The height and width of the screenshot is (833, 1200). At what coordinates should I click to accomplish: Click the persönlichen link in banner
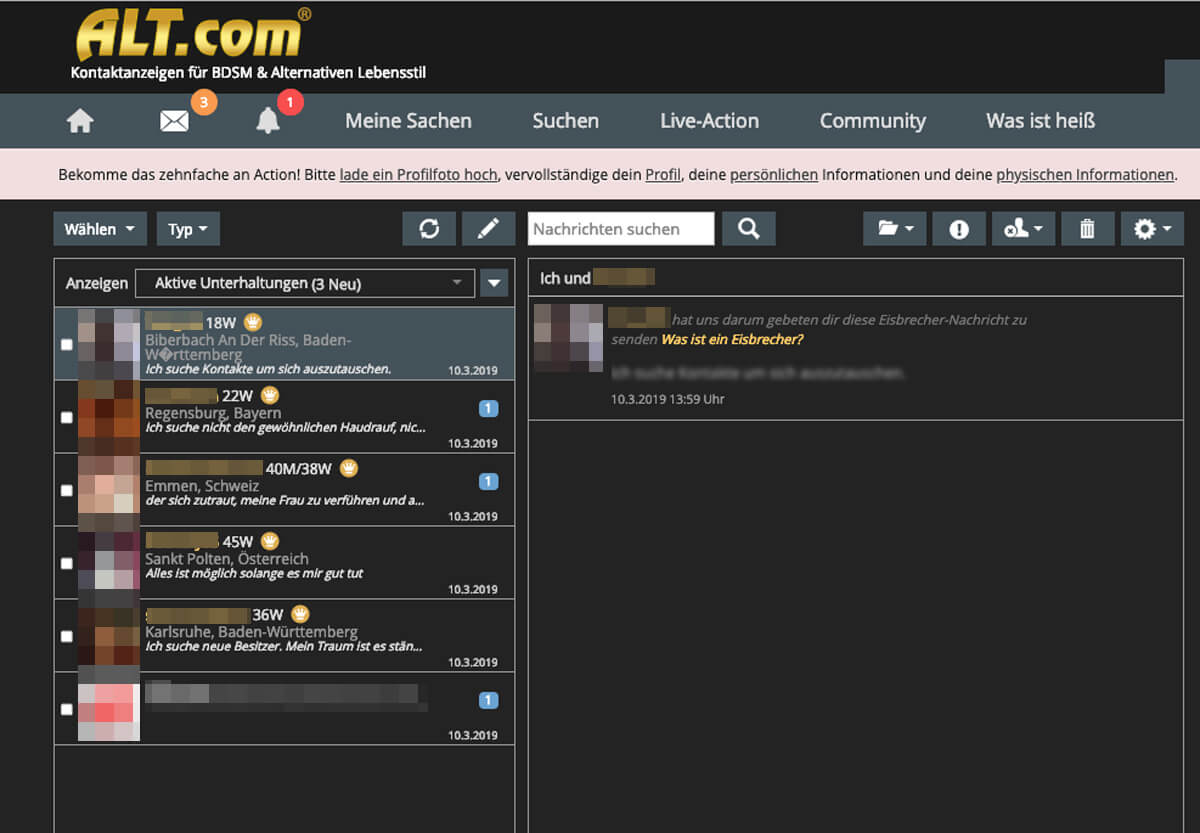tap(774, 174)
